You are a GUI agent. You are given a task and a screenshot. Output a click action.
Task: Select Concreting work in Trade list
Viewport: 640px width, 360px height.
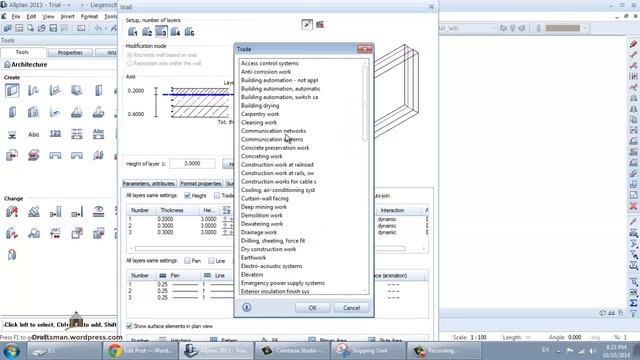[x=262, y=156]
